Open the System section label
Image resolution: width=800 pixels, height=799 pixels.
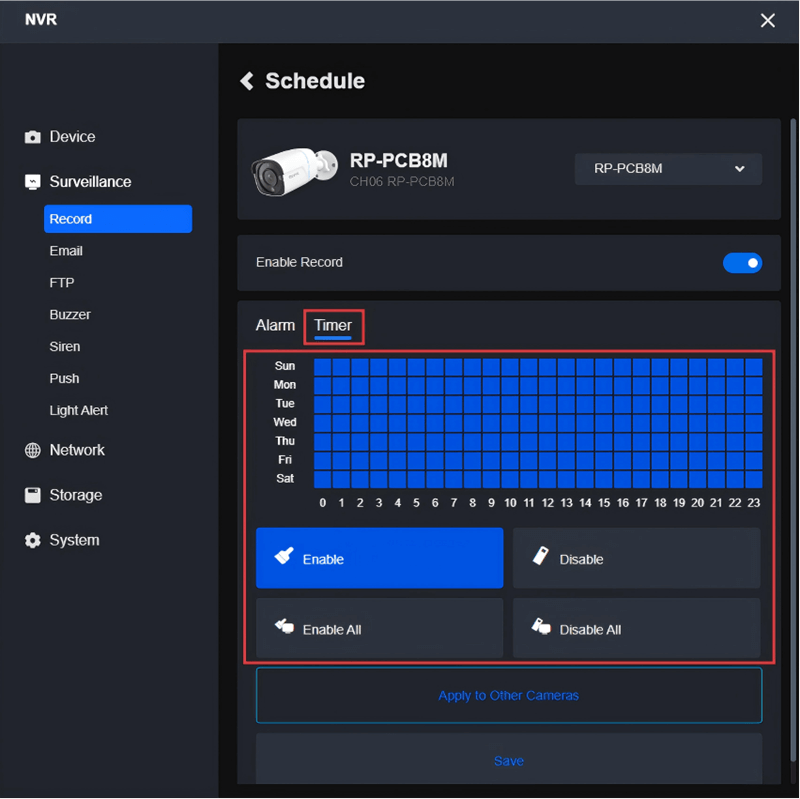[x=74, y=540]
